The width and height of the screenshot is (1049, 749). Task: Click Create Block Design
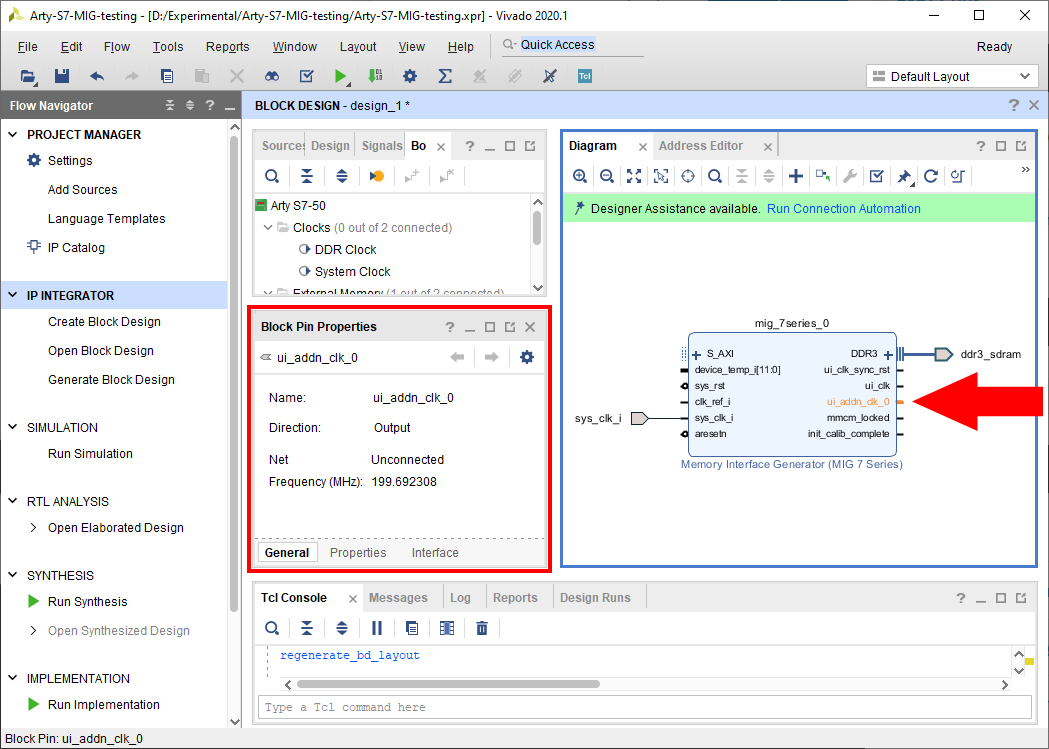click(104, 322)
